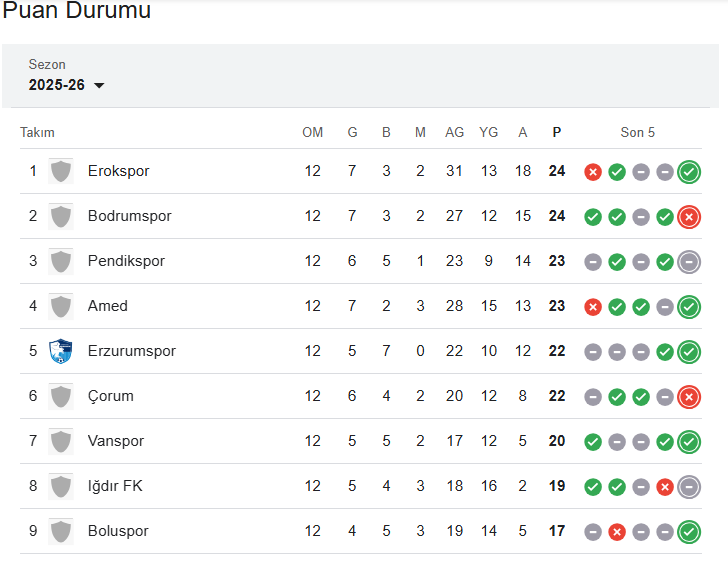The height and width of the screenshot is (561, 728).
Task: Open the Pendikspor team link
Action: tap(126, 261)
